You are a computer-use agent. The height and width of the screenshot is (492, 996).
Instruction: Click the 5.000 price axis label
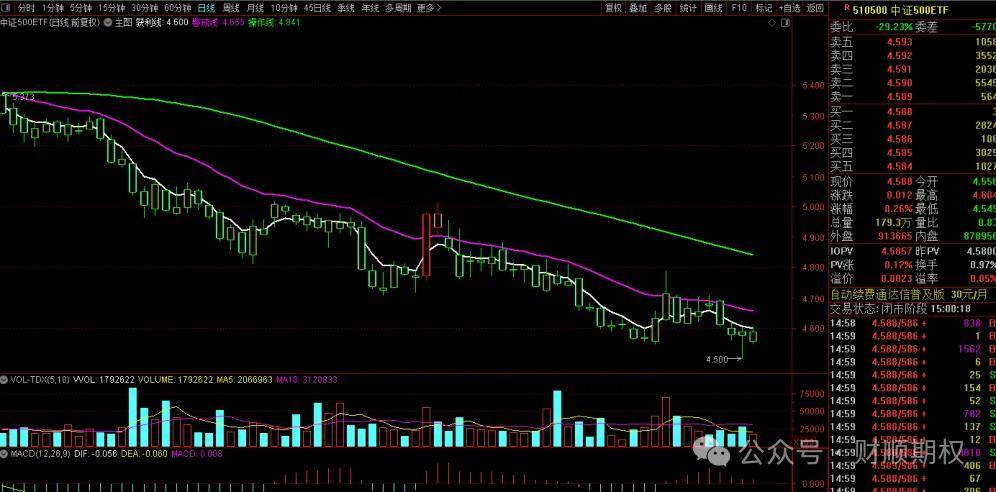tap(814, 206)
